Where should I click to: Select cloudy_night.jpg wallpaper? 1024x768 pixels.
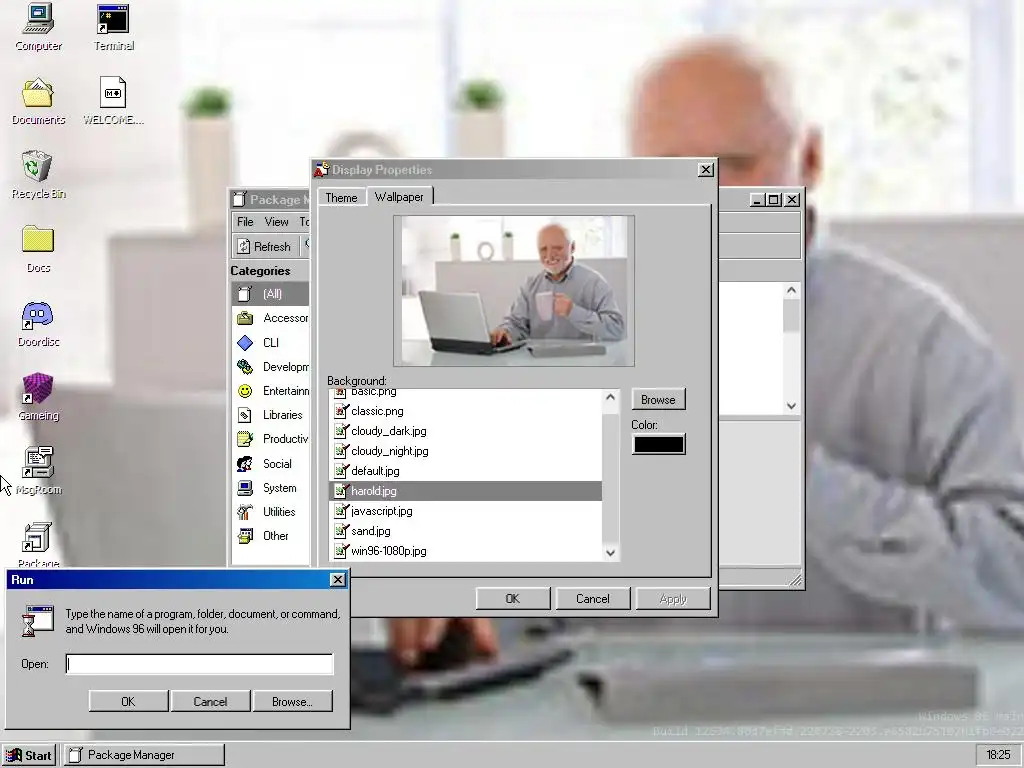466,451
